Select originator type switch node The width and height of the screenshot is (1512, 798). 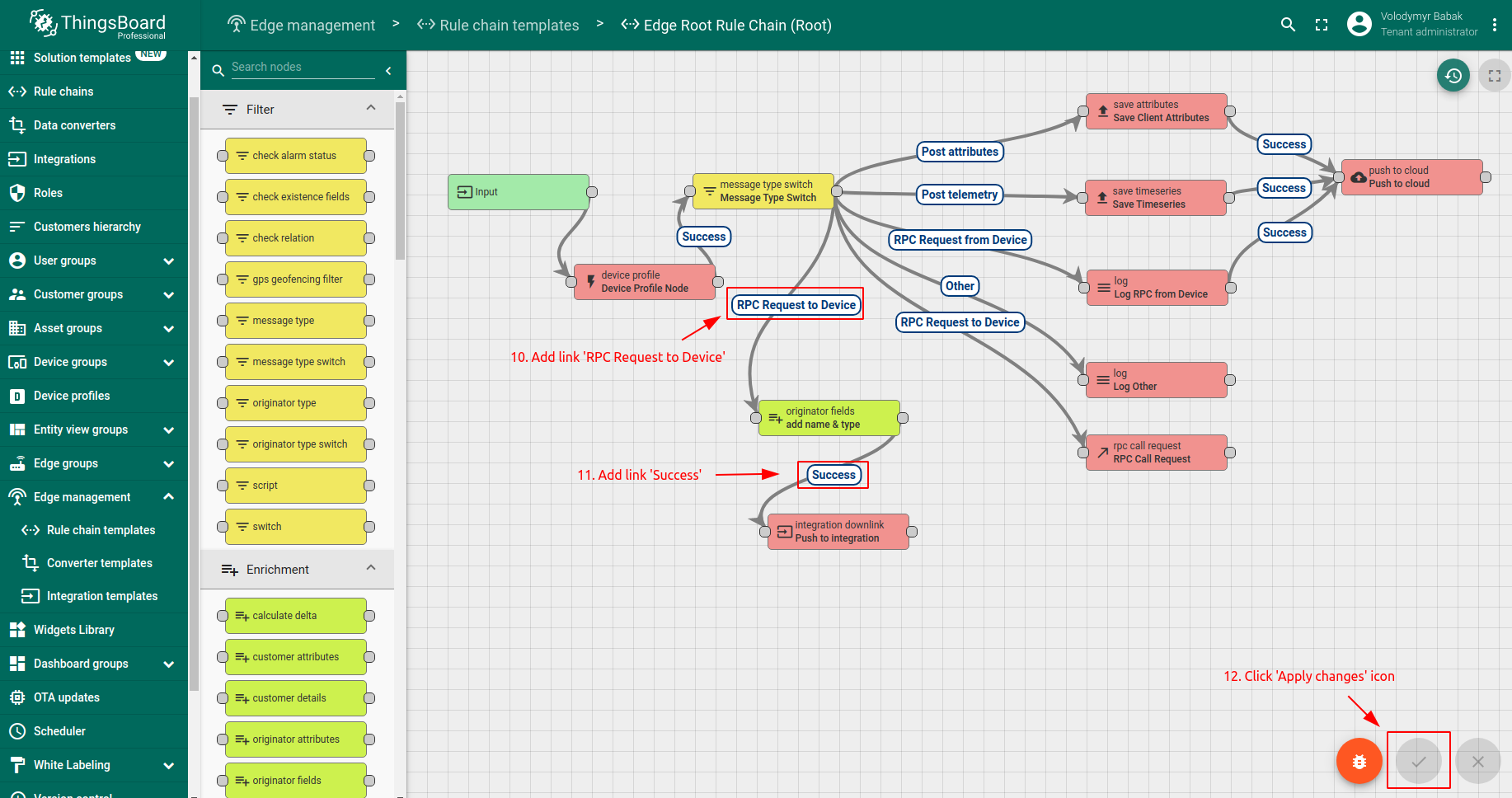295,444
